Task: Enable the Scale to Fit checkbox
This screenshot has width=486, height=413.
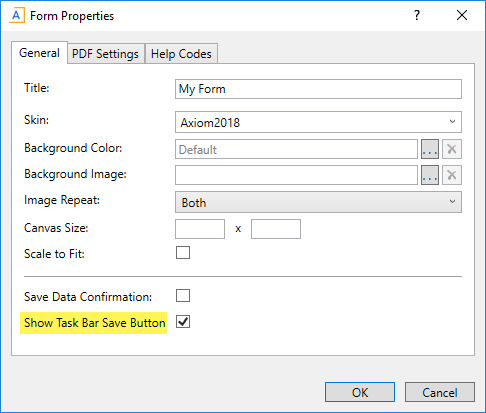Action: (x=183, y=253)
